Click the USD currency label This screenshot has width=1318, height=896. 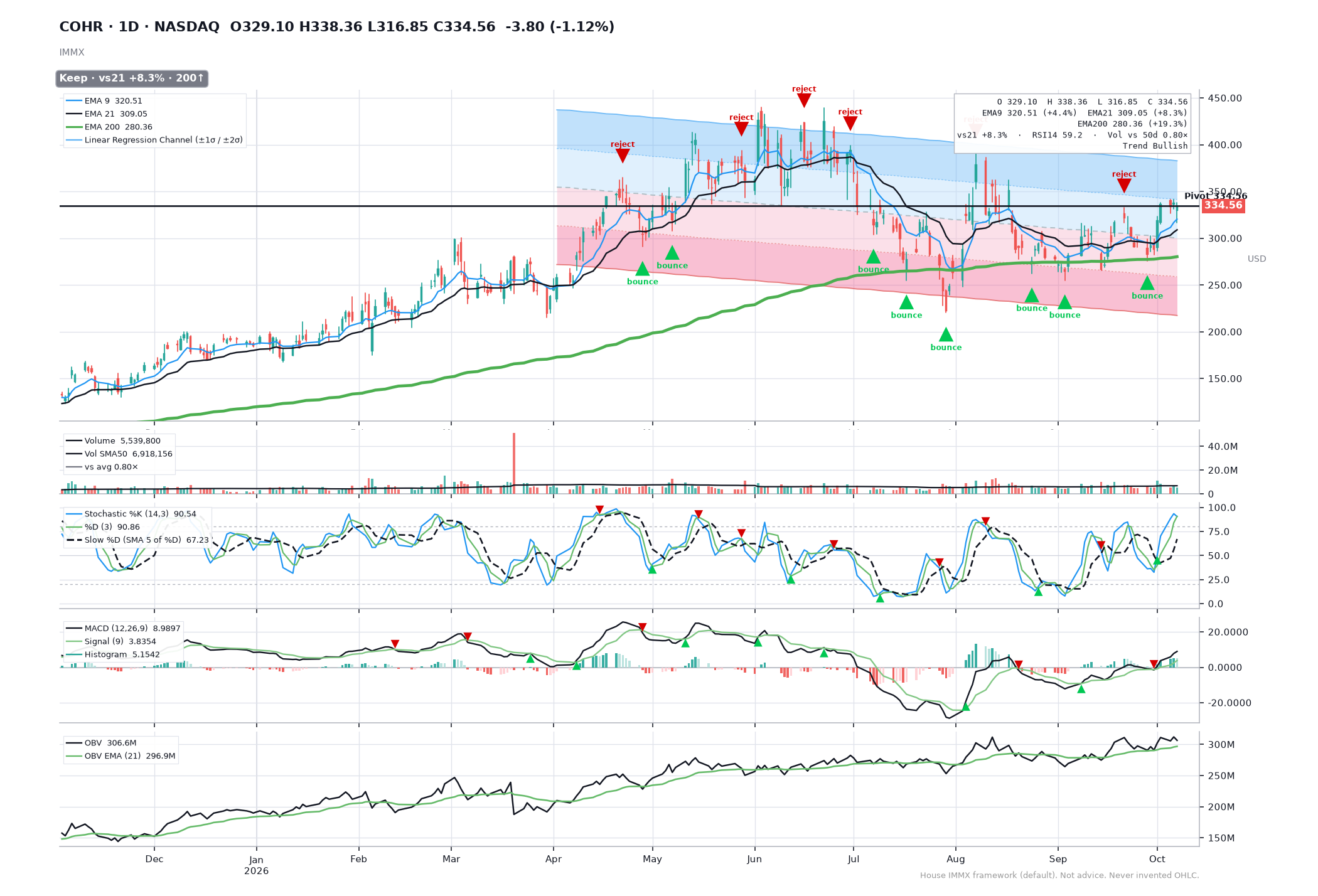pyautogui.click(x=1256, y=259)
